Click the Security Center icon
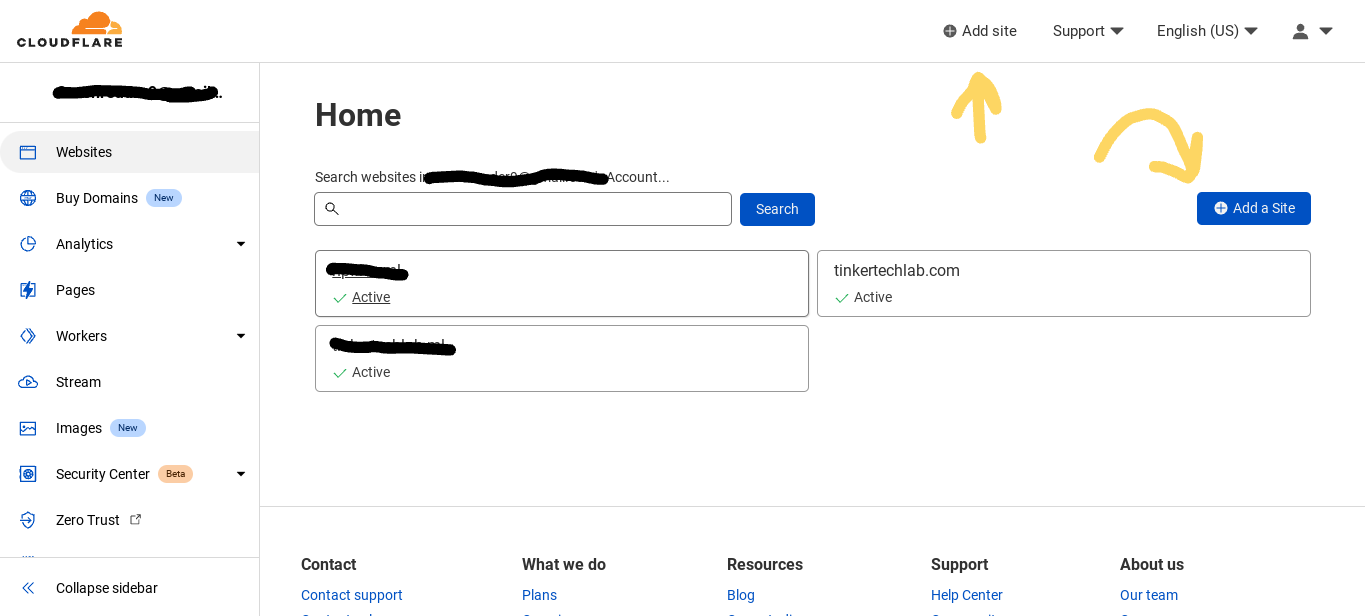Image resolution: width=1365 pixels, height=616 pixels. (28, 474)
